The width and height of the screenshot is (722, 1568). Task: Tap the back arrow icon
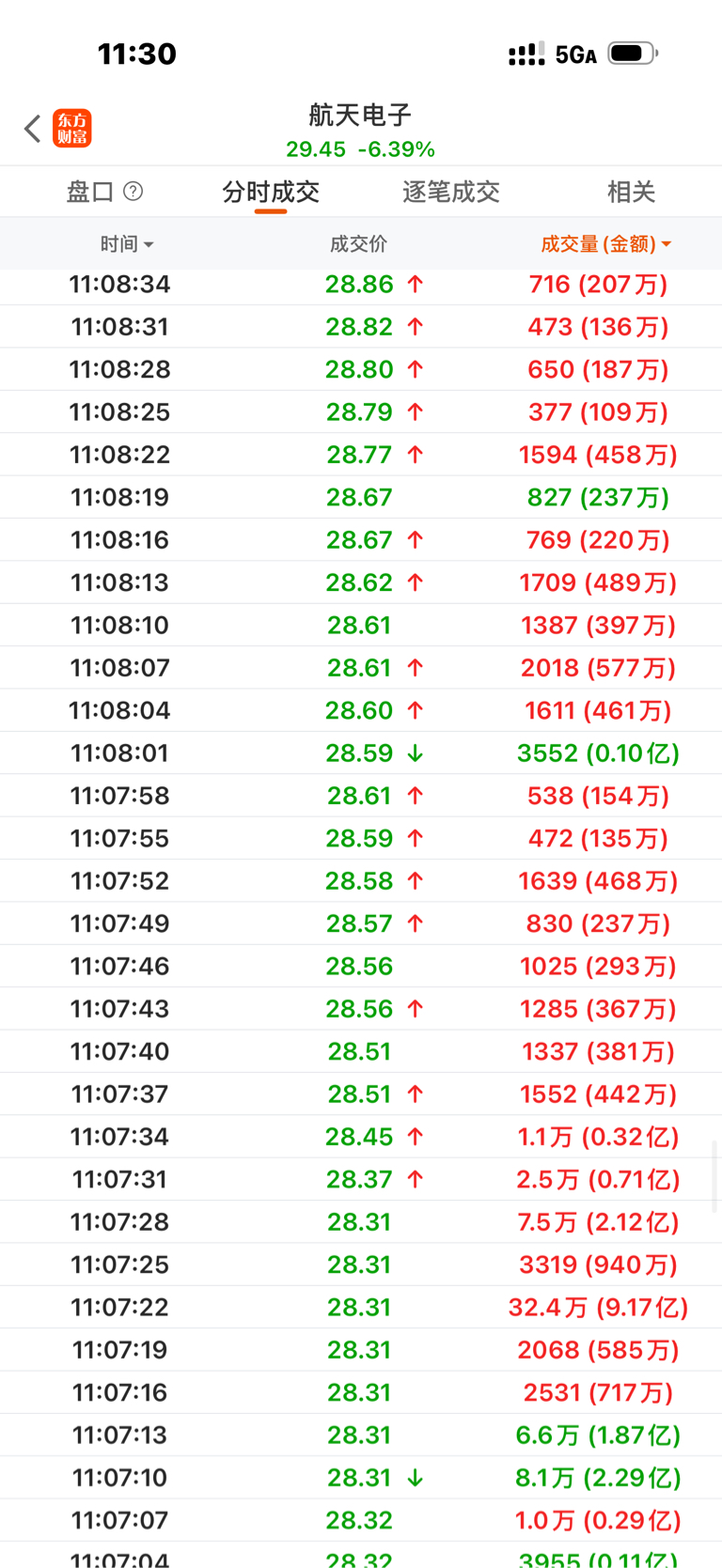(x=33, y=129)
